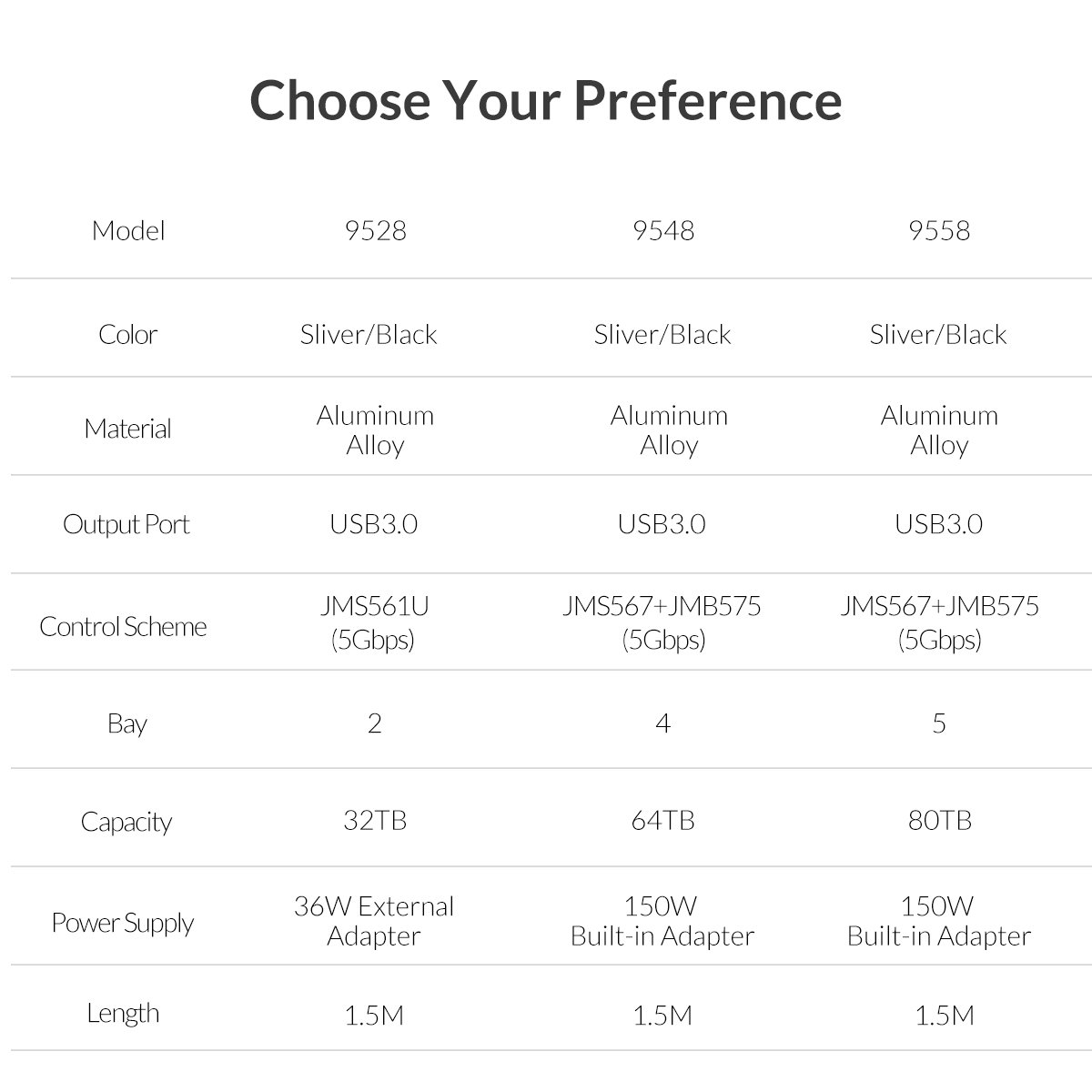This screenshot has height=1092, width=1092.
Task: Select model number 9548
Action: pyautogui.click(x=662, y=230)
